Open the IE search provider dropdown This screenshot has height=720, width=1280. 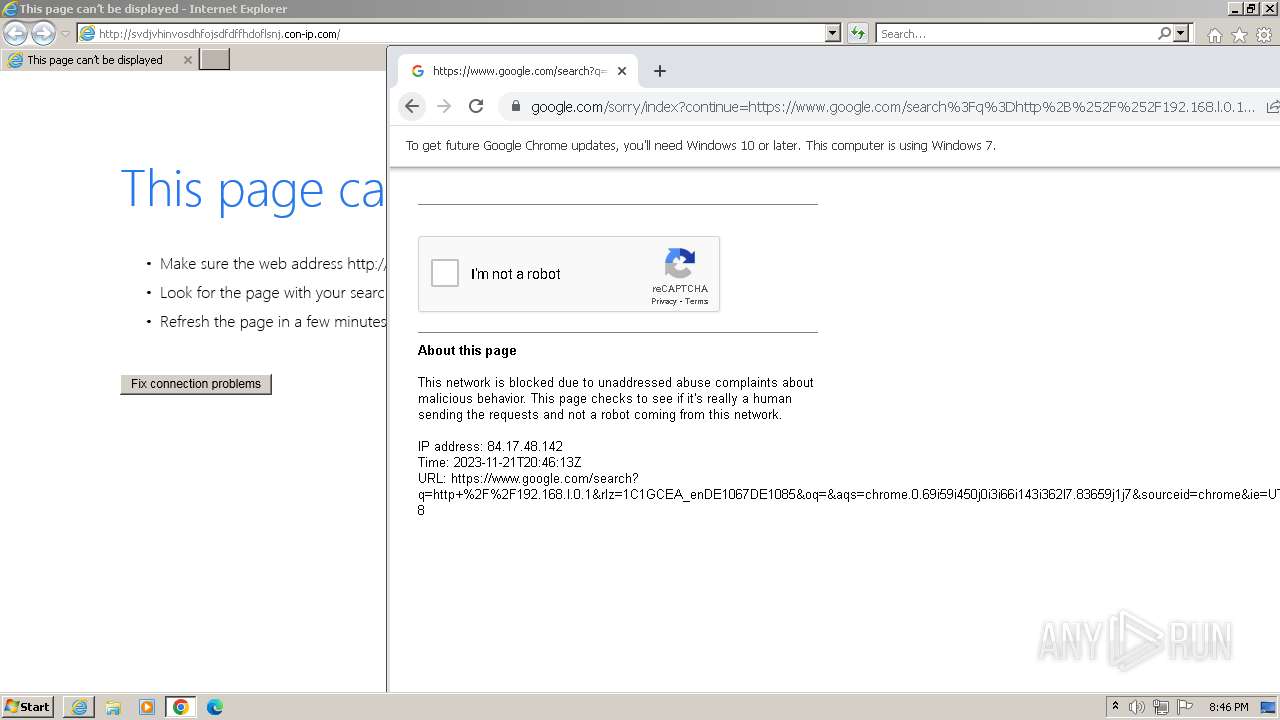click(x=1181, y=33)
